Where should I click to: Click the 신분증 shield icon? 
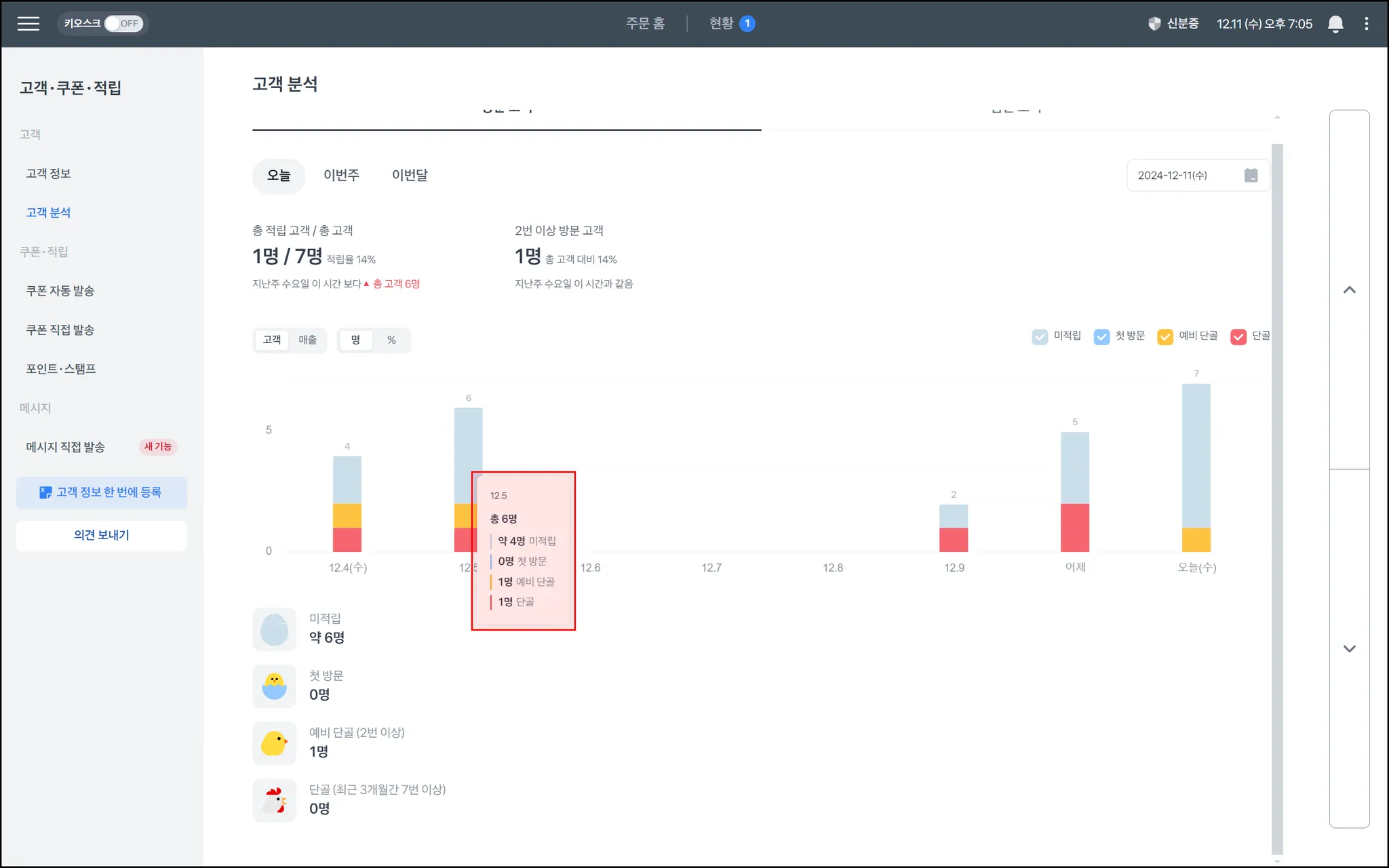(x=1154, y=24)
